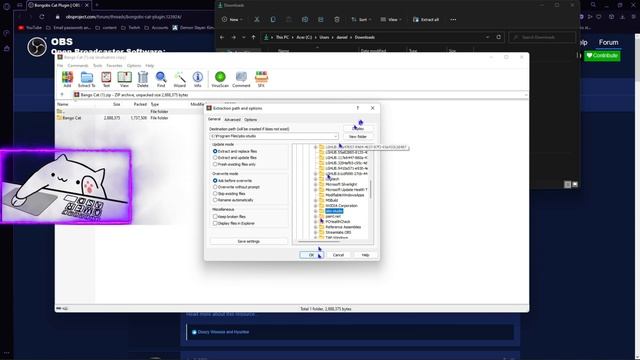Select Rename automatically option
This screenshot has height=360, width=640.
tap(215, 200)
